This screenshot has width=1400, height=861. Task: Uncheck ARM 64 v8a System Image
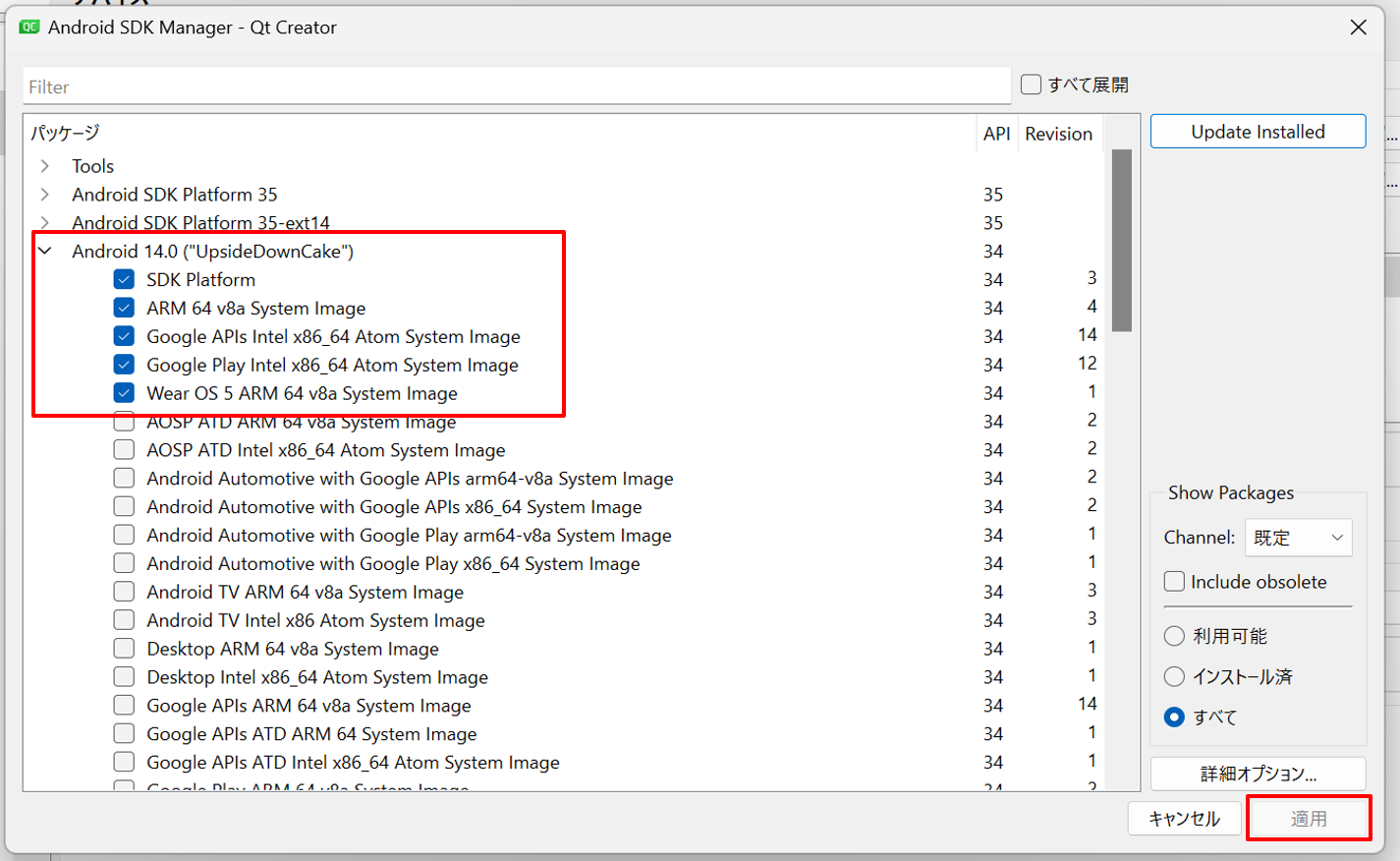124,309
